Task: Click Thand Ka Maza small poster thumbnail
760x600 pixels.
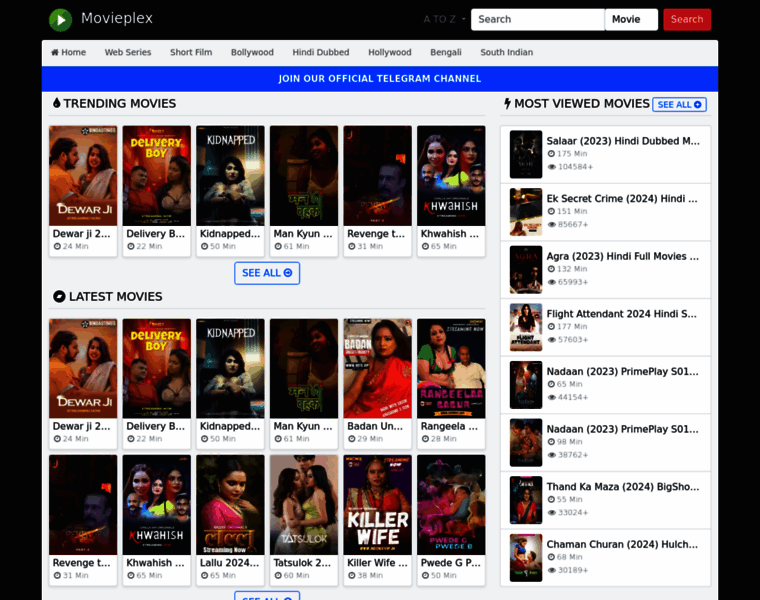Action: [526, 500]
